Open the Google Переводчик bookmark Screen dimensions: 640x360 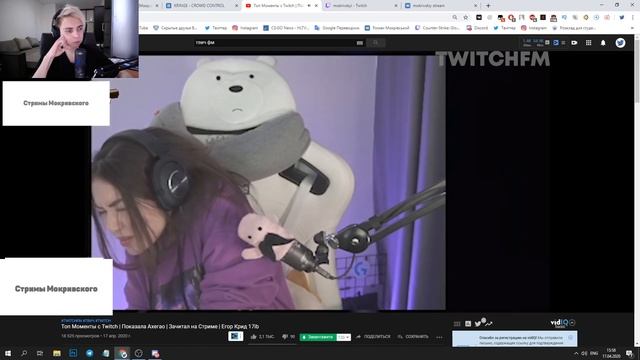(x=337, y=28)
